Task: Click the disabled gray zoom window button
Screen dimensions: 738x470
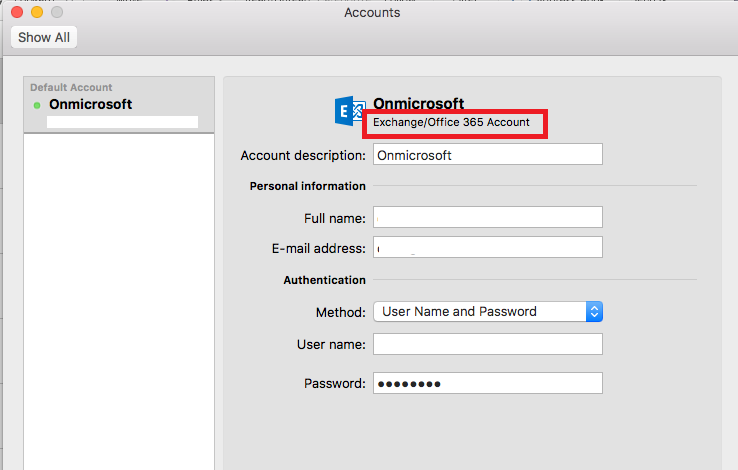Action: (57, 12)
